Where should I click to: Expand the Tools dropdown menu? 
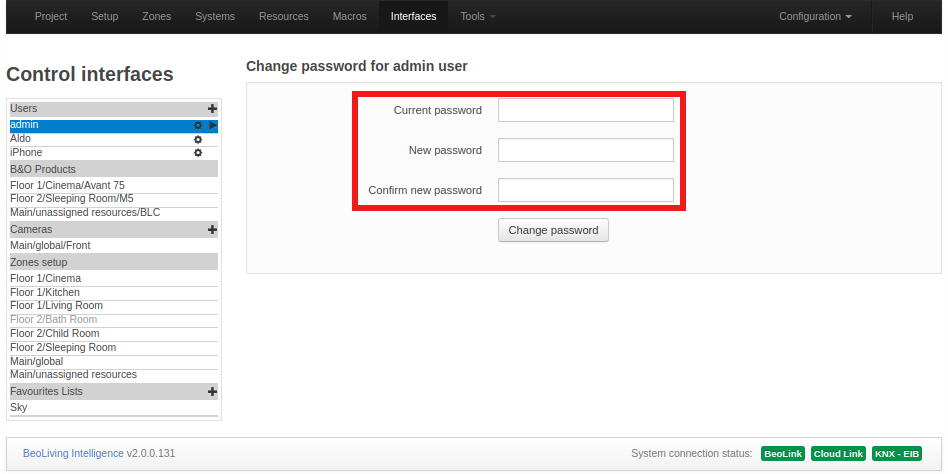click(x=478, y=16)
